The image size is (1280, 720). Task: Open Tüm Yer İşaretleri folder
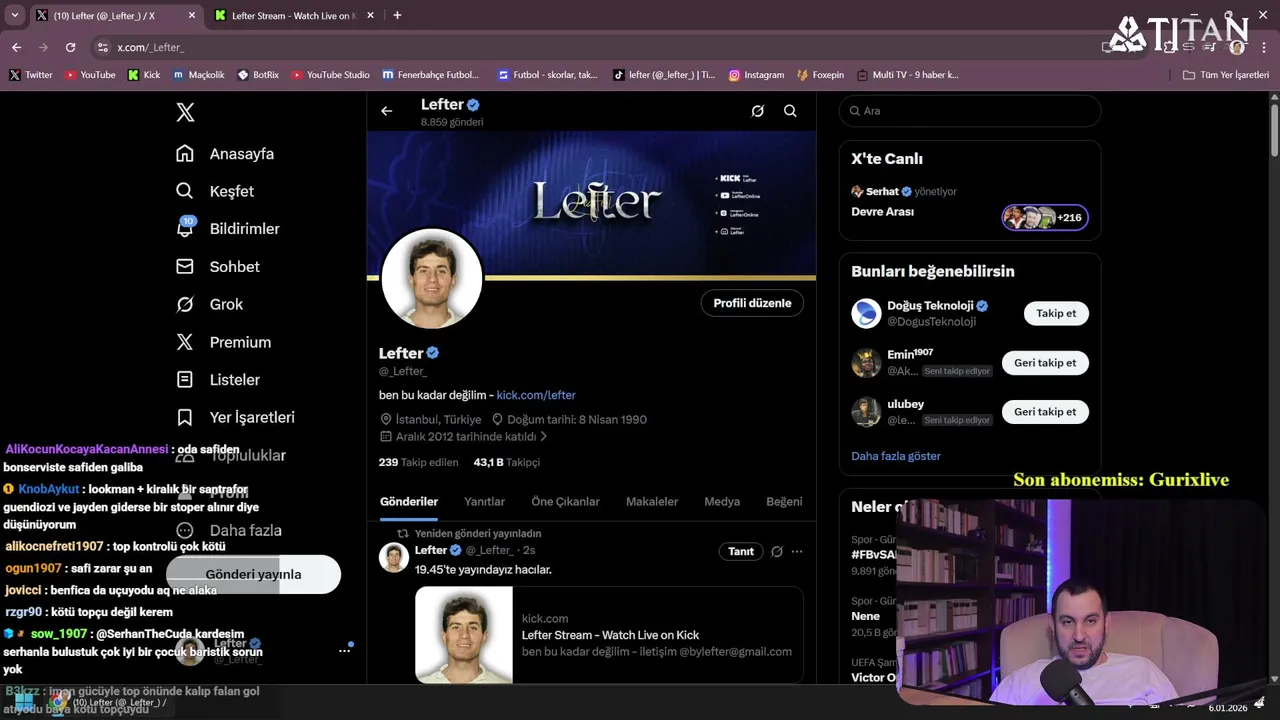pyautogui.click(x=1226, y=75)
